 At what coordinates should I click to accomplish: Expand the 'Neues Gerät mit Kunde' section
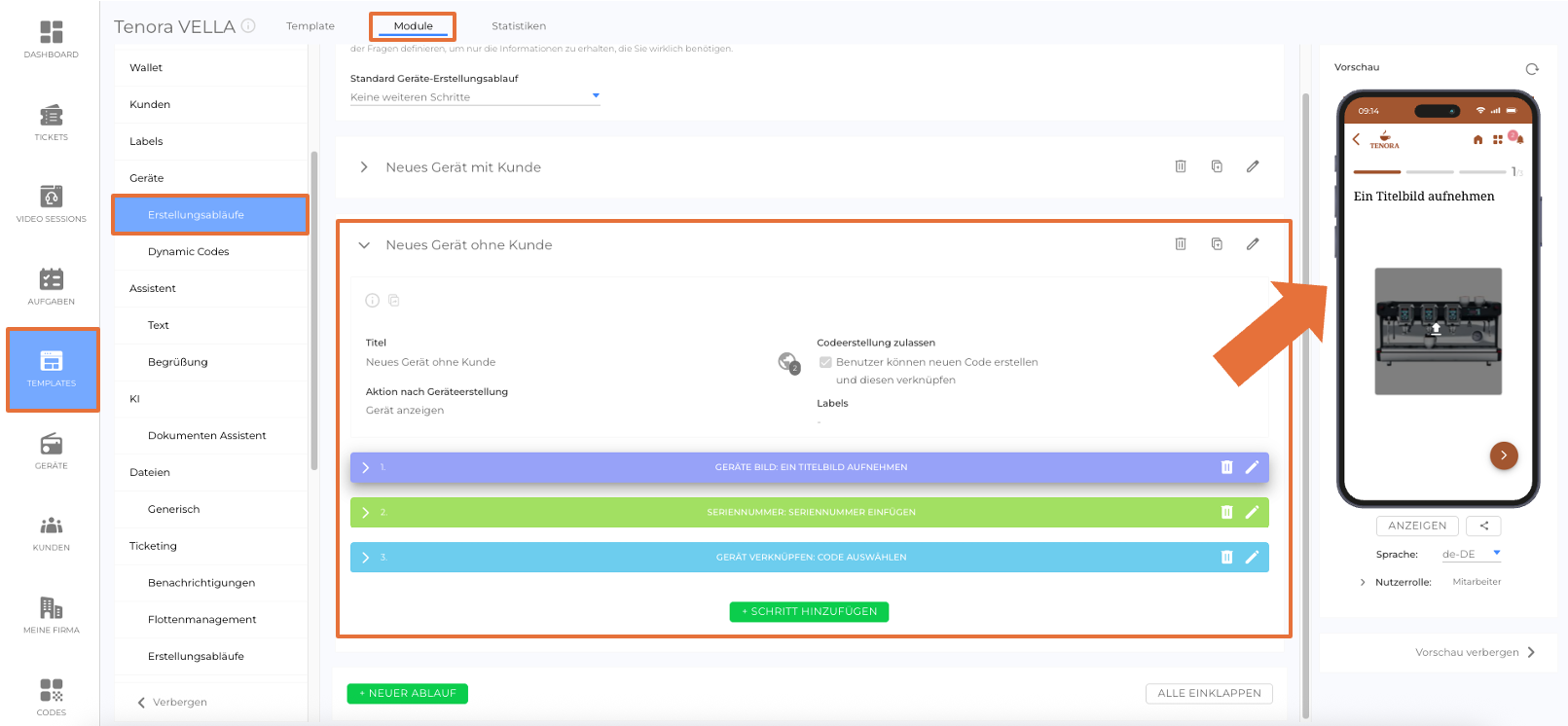point(364,167)
